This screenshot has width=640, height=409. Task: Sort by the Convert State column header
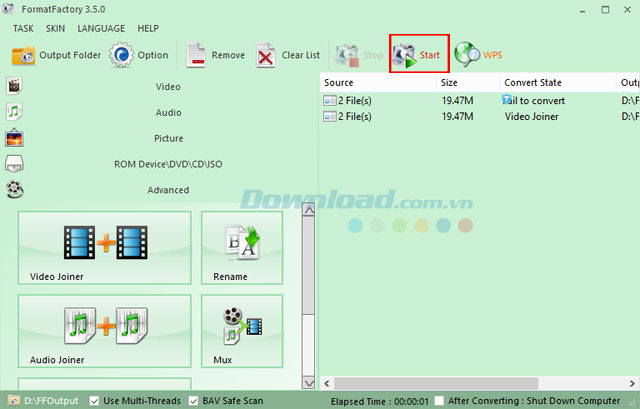click(558, 82)
